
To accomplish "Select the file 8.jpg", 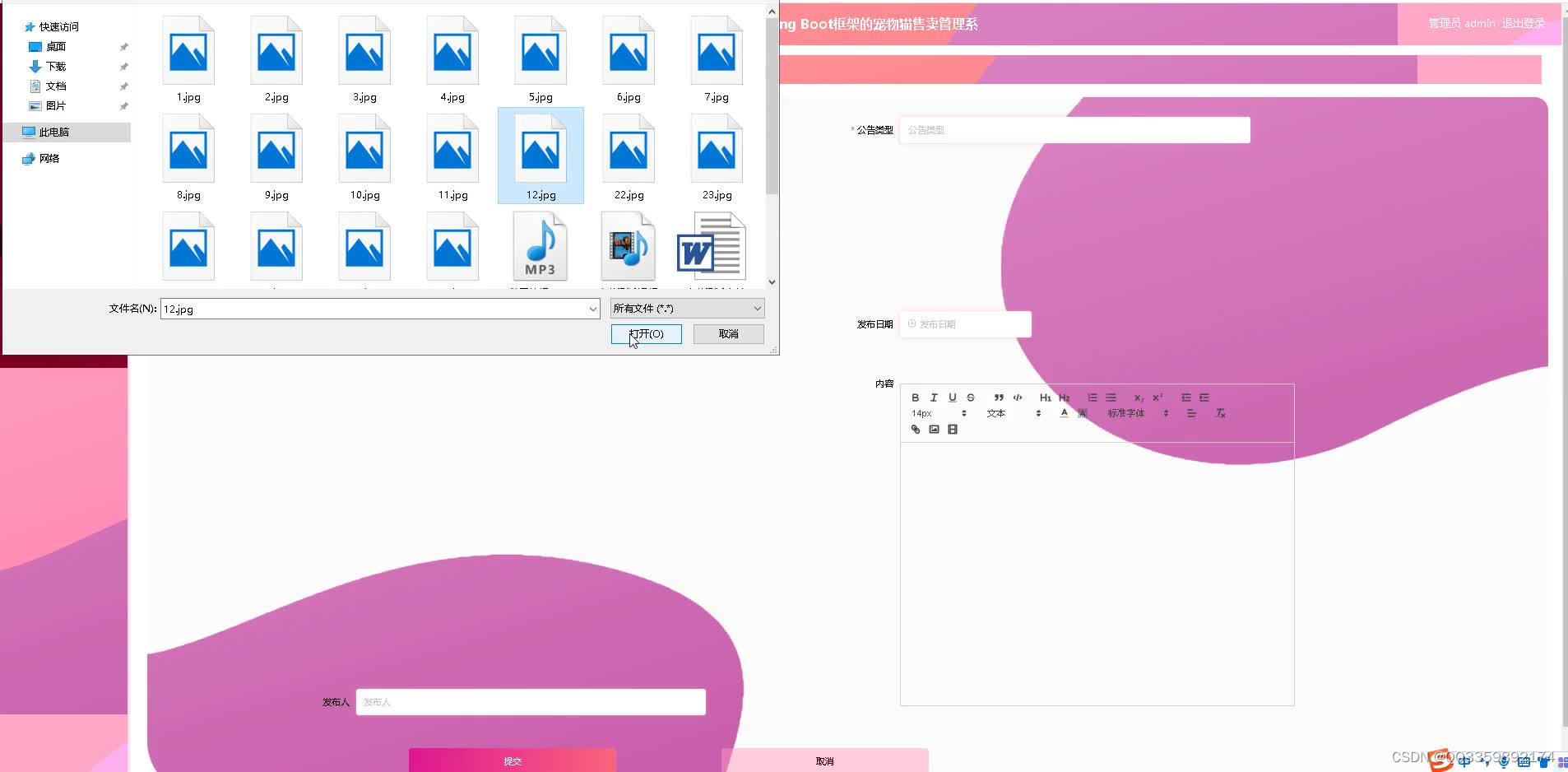I will [x=188, y=156].
